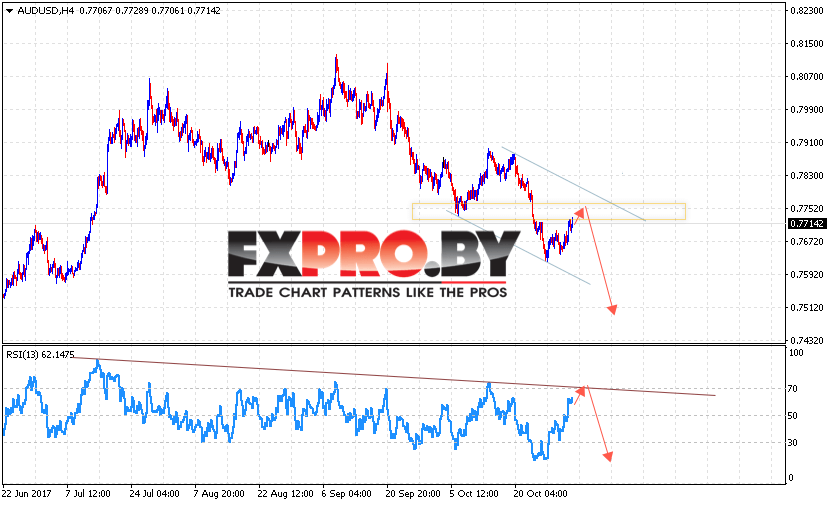Click the 22 Jun 2017 date label
Screen dimensions: 828x505
(x=27, y=494)
